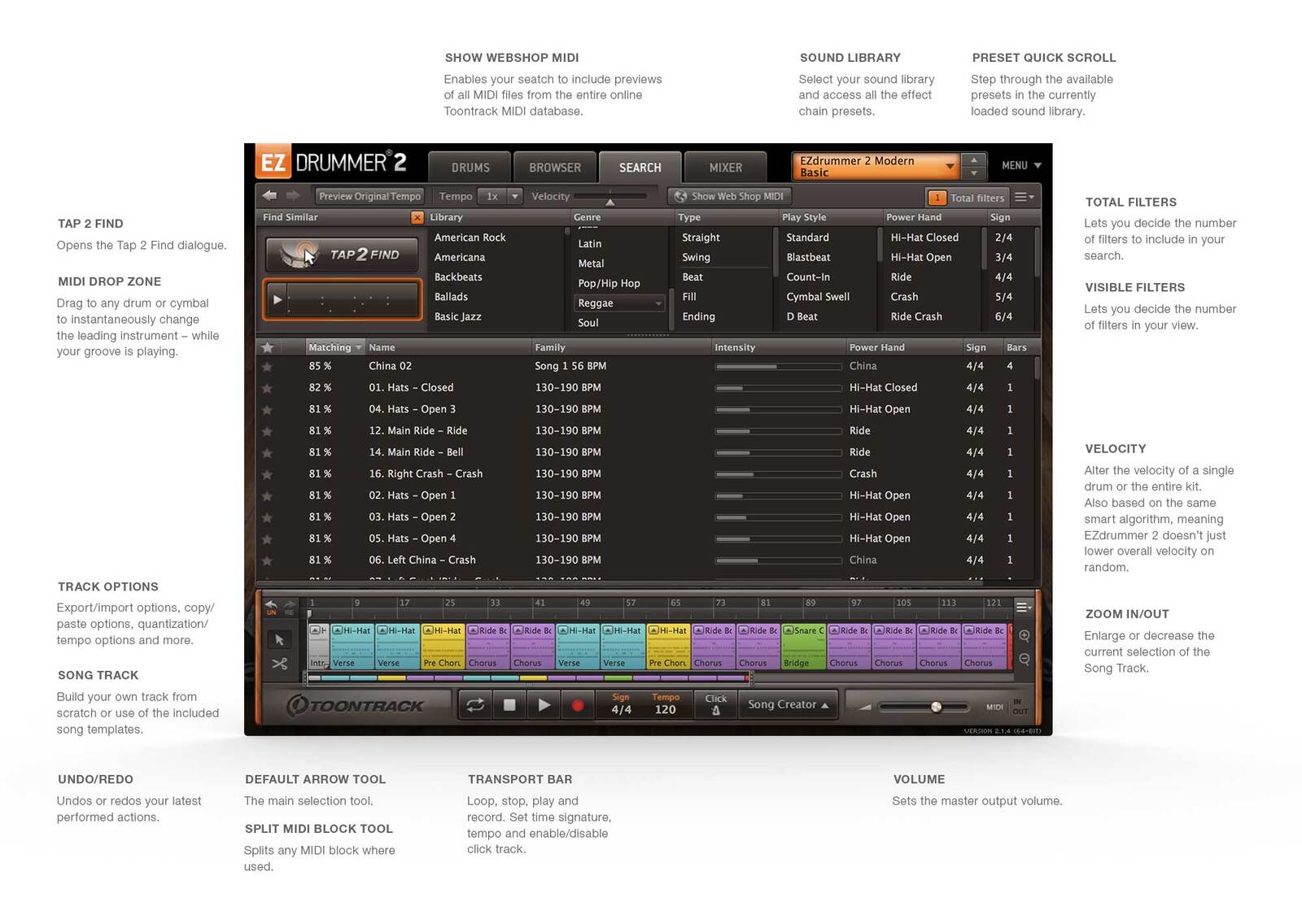The width and height of the screenshot is (1302, 924).
Task: Select the default arrow tool
Action: tap(279, 639)
